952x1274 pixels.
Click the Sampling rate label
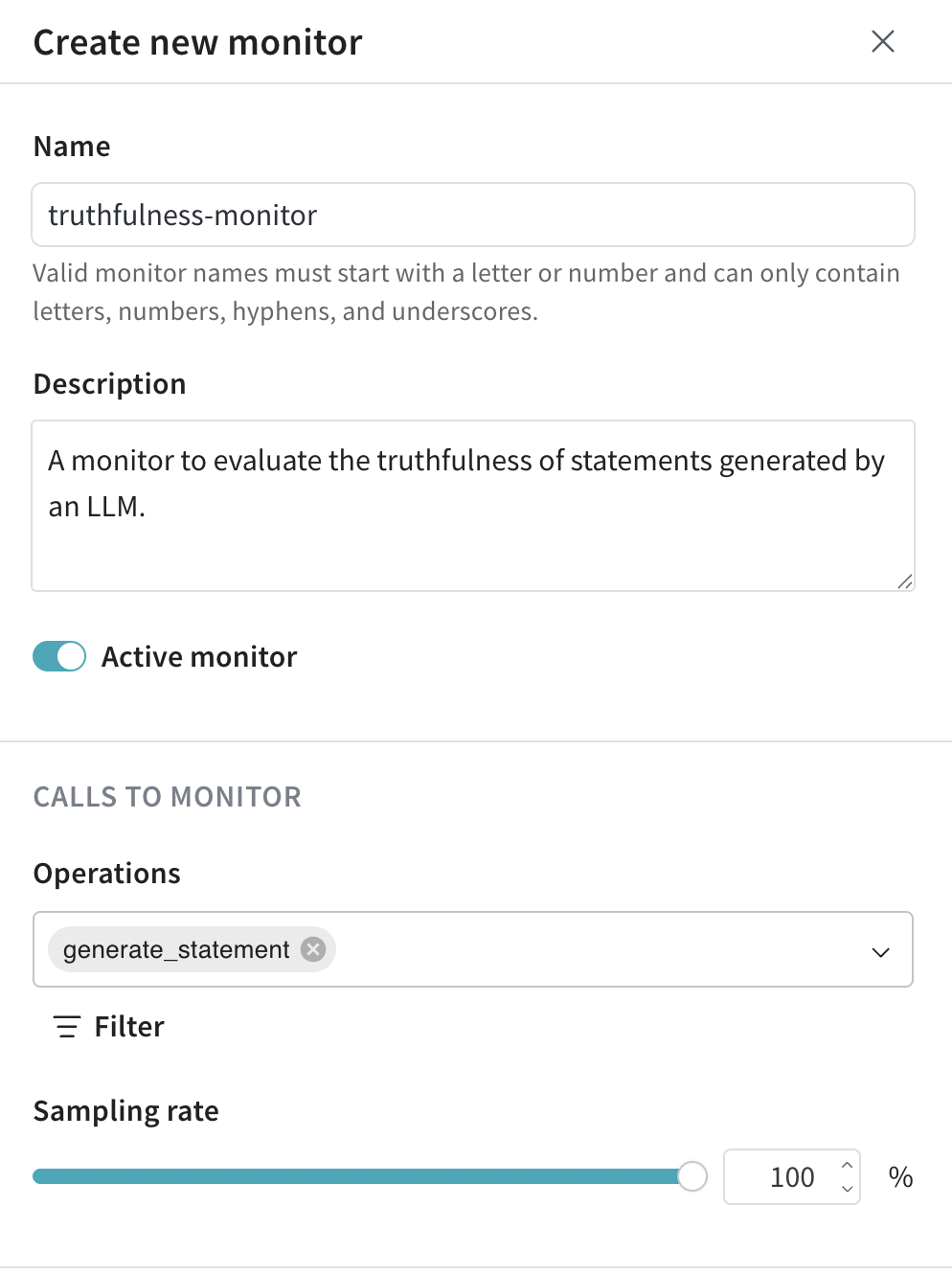[126, 1111]
